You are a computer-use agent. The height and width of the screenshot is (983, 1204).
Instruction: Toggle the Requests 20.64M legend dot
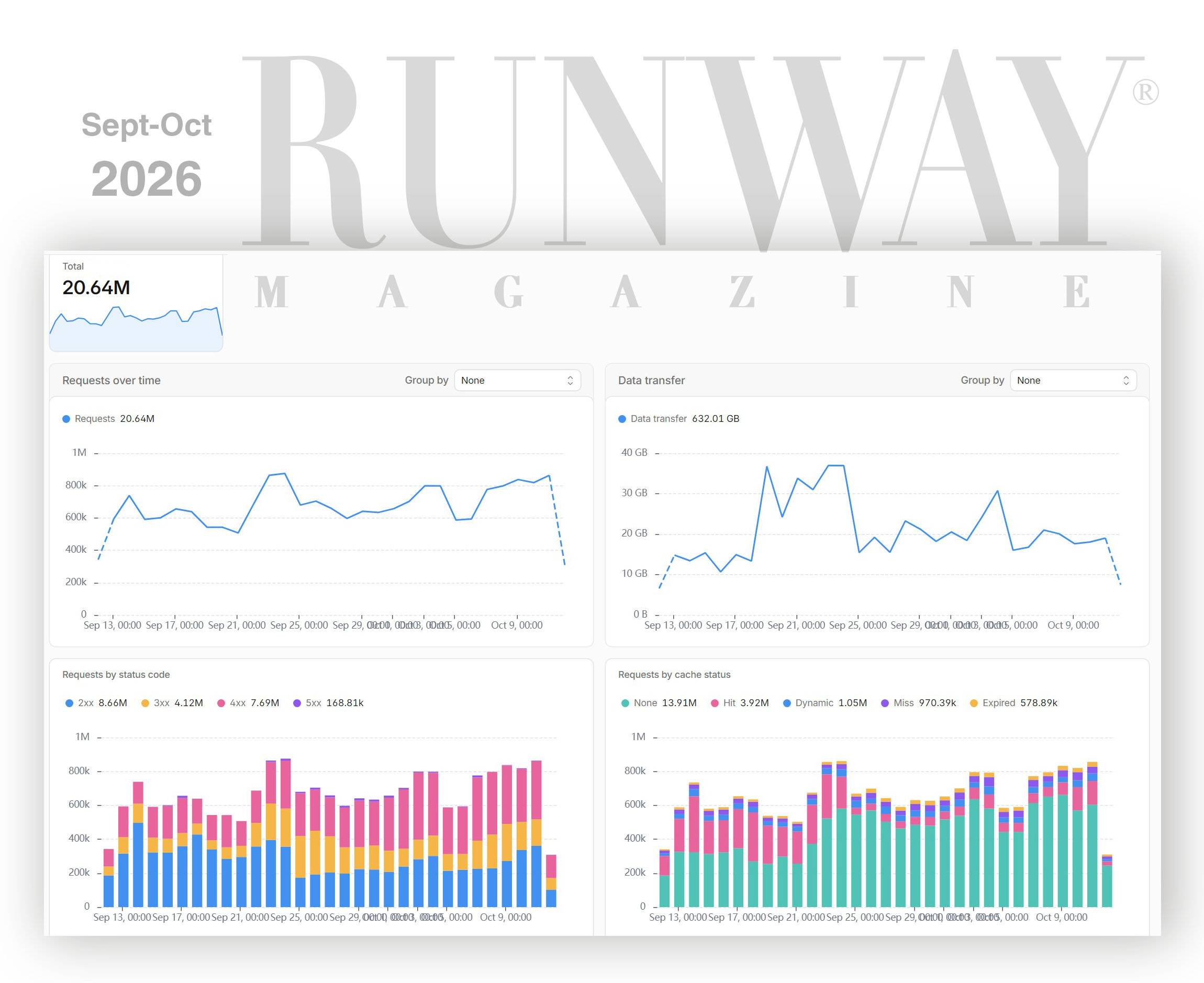66,419
